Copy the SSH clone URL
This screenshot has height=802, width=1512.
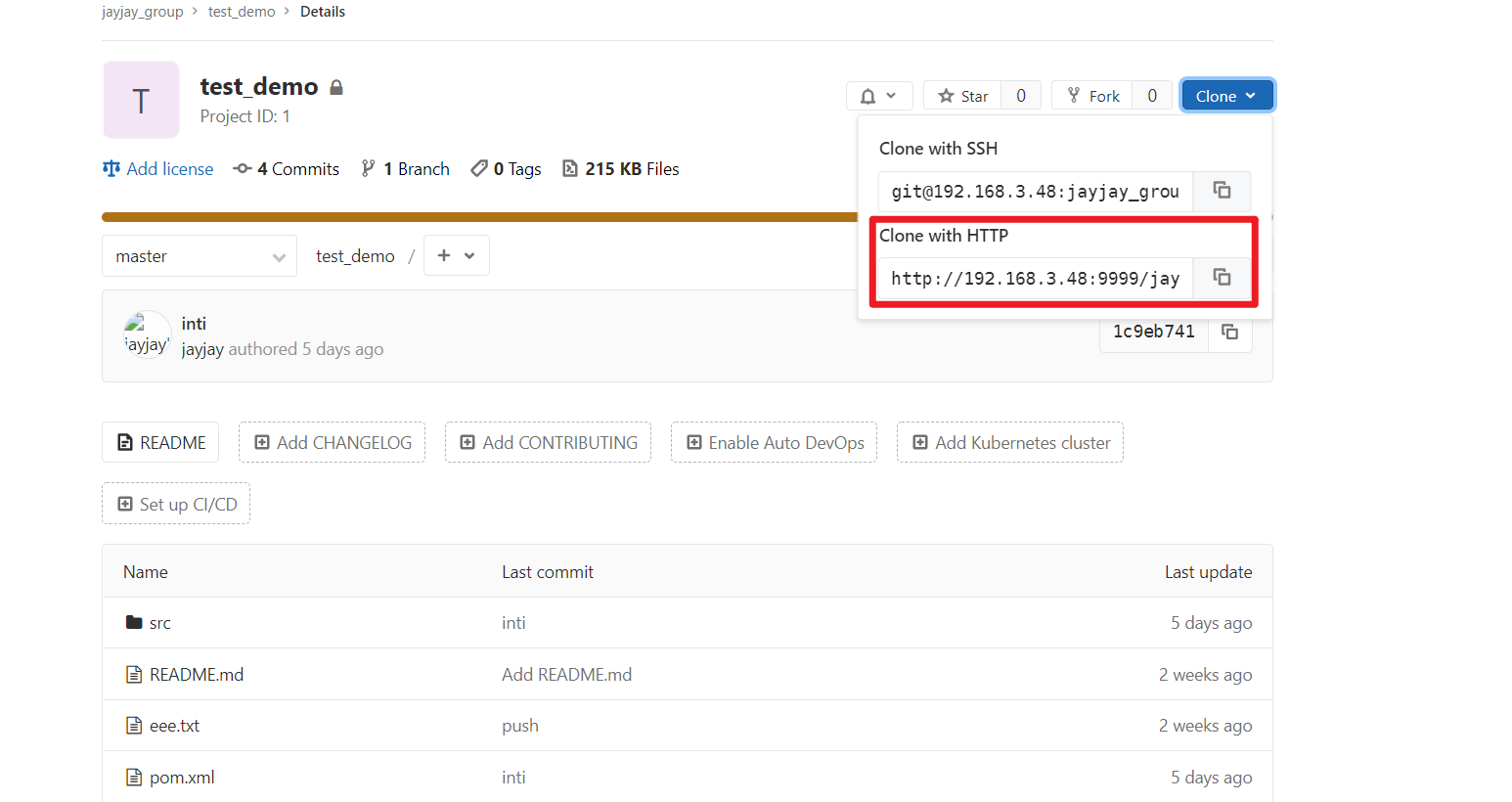pyautogui.click(x=1222, y=191)
